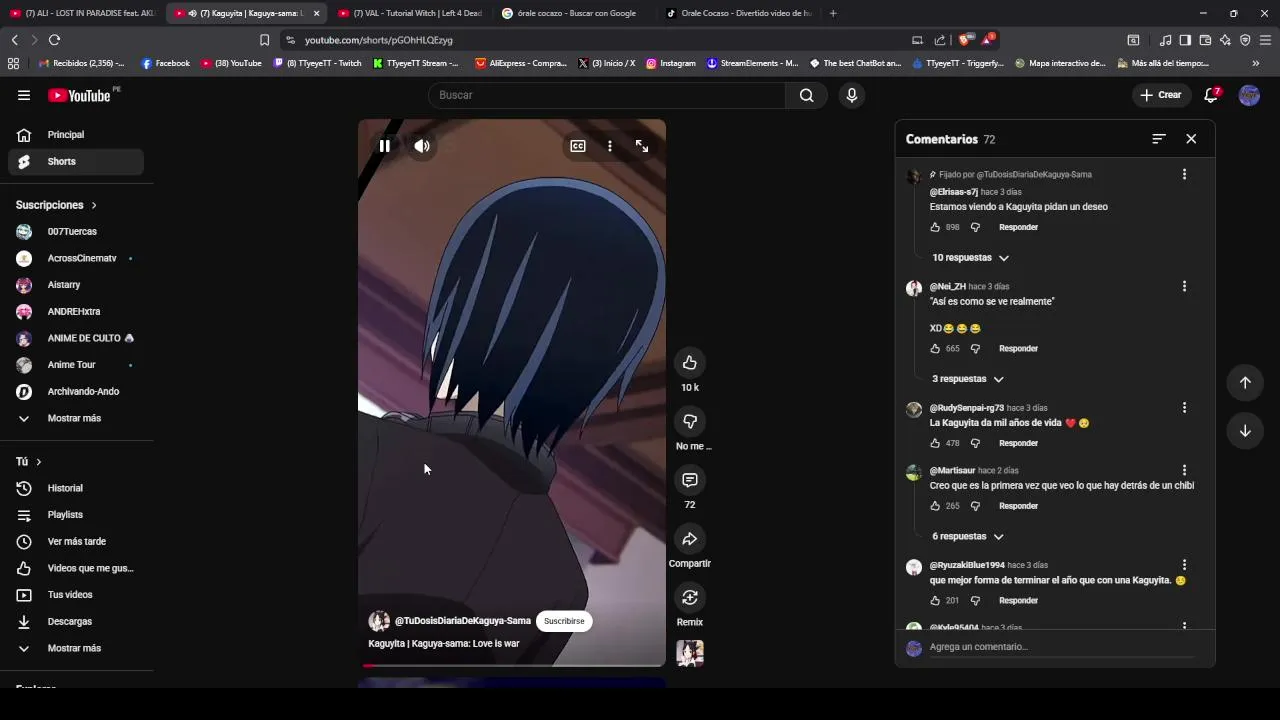1280x720 pixels.
Task: Open Principal in the sidebar
Action: pos(76,135)
